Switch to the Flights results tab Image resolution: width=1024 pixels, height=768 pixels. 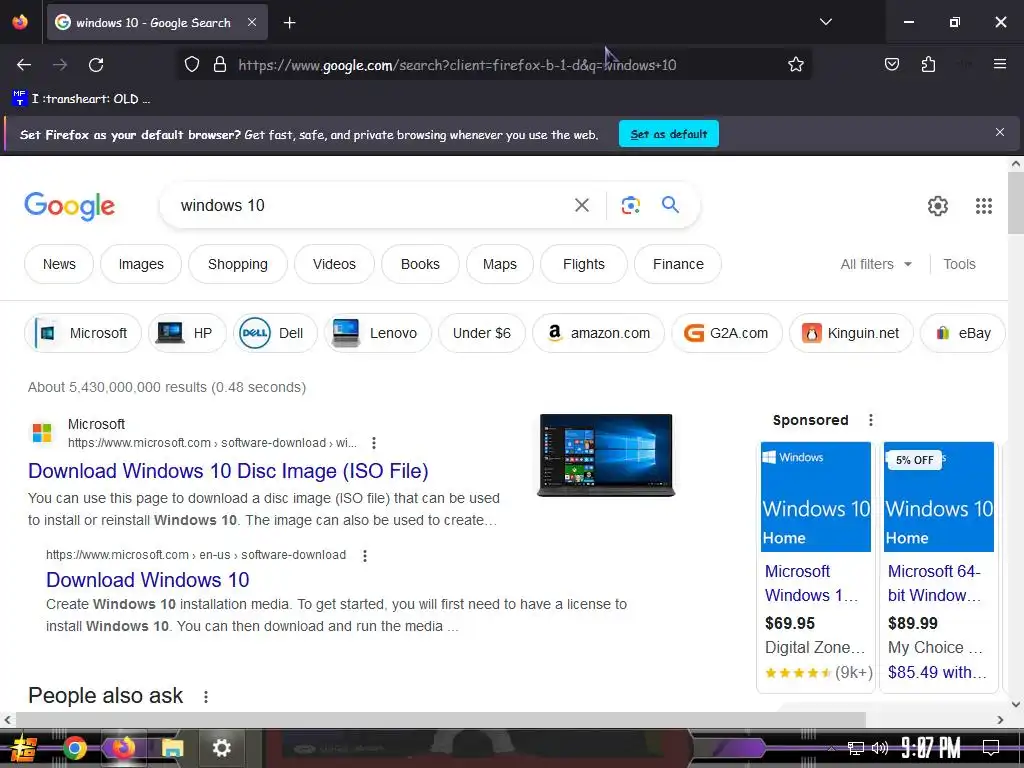click(584, 264)
